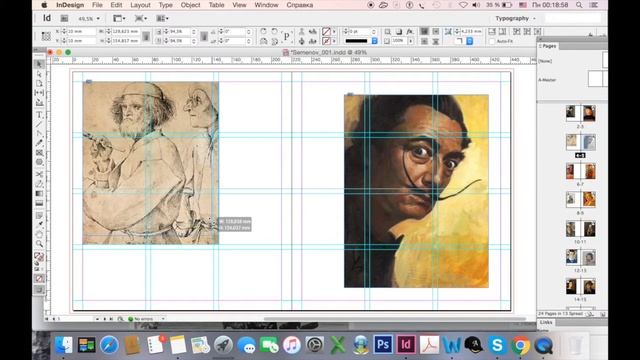Viewport: 640px width, 360px height.
Task: Select the Line tool
Action: (x=39, y=124)
